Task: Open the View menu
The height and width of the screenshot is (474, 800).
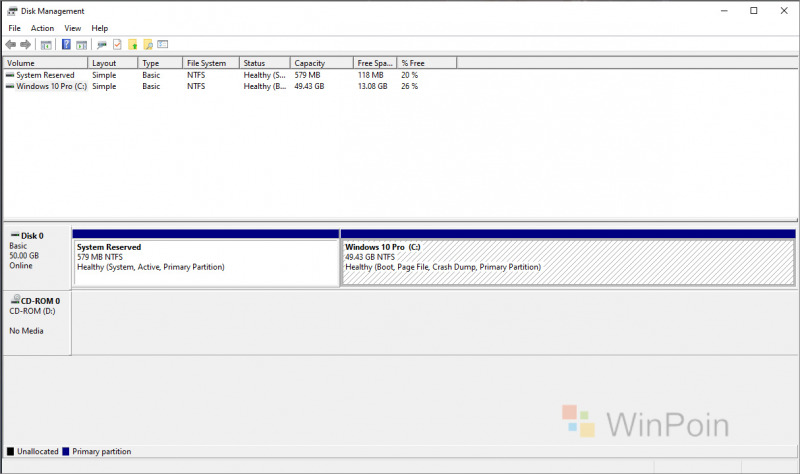Action: coord(72,28)
